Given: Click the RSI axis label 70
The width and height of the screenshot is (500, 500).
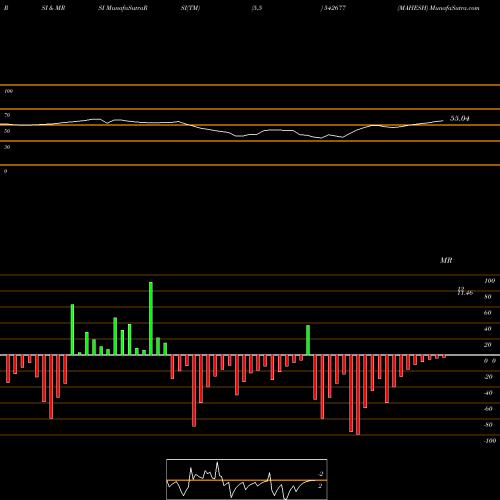Looking at the screenshot, I should [7, 115].
